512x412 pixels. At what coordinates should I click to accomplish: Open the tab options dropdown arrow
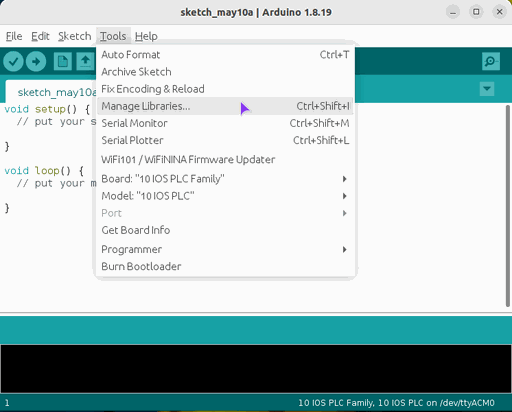pyautogui.click(x=487, y=89)
